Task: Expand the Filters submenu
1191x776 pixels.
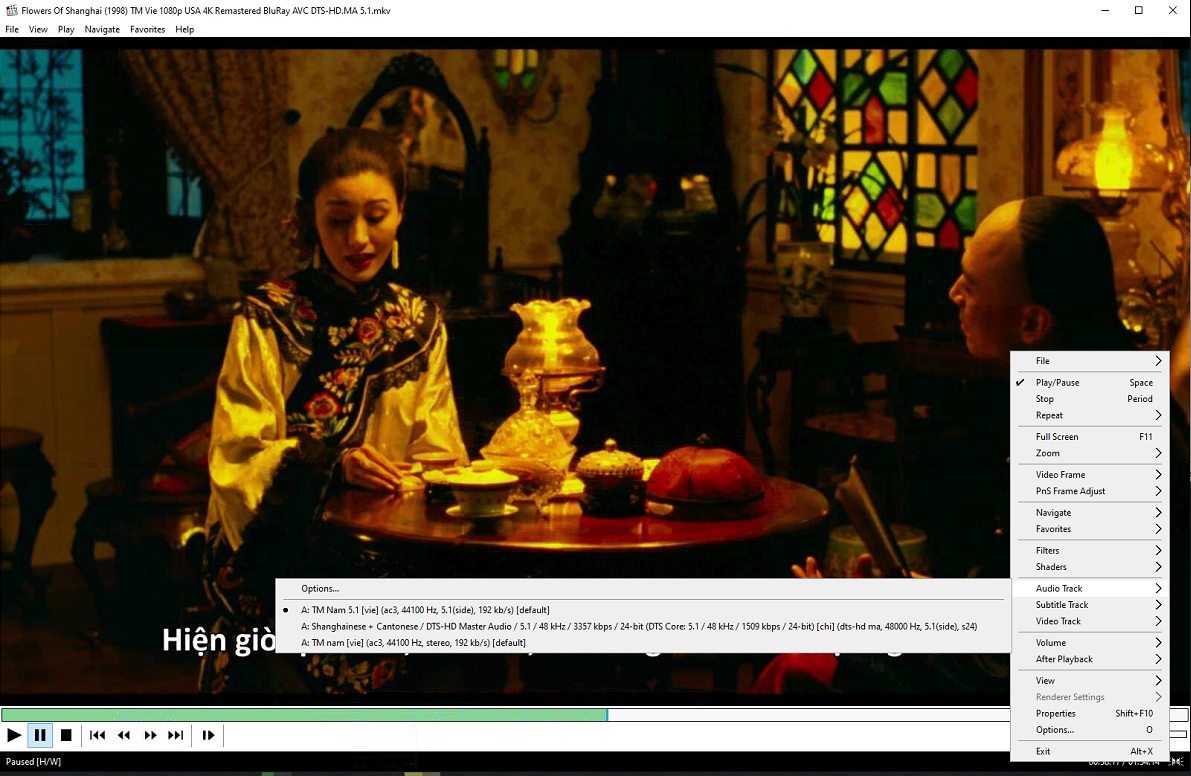Action: [1090, 550]
